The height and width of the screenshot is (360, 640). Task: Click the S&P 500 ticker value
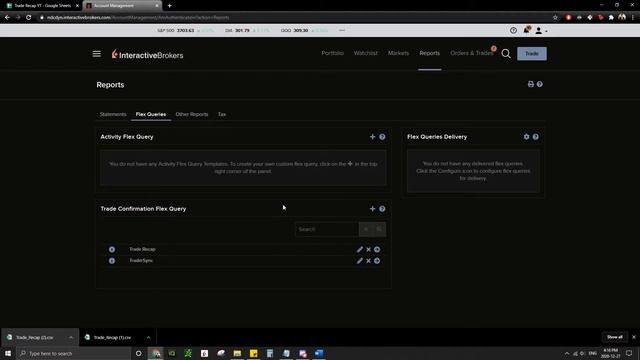pyautogui.click(x=185, y=30)
